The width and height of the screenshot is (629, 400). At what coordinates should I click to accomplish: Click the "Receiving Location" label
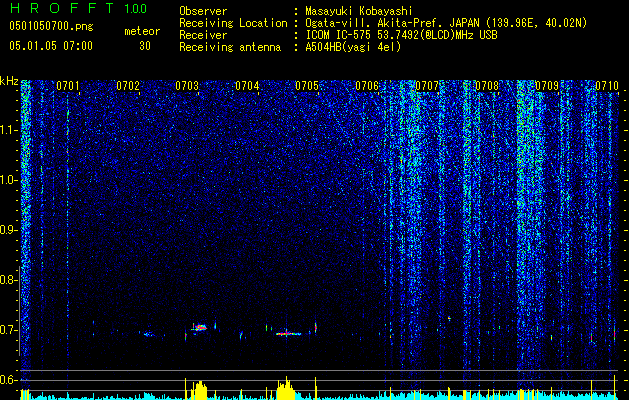(233, 23)
